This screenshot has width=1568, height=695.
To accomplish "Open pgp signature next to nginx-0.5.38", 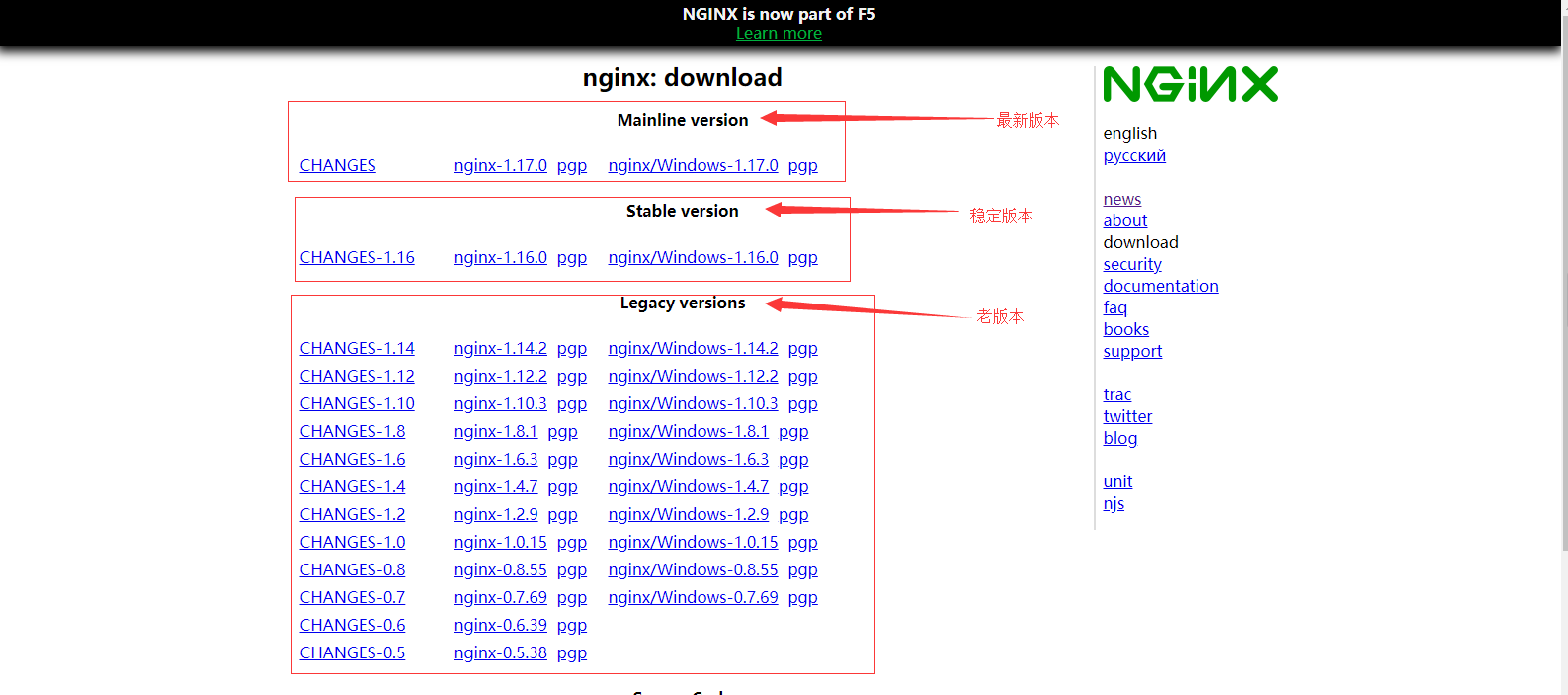I will (x=572, y=652).
